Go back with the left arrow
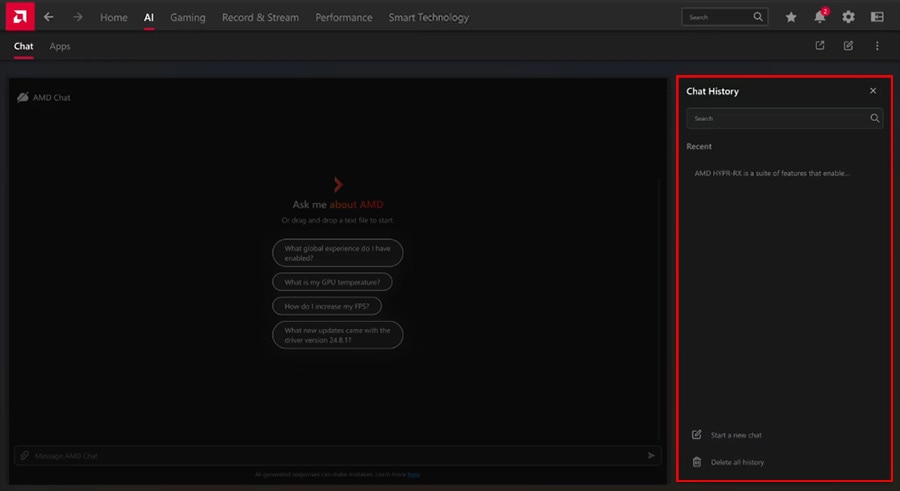Viewport: 900px width, 491px height. 49,17
